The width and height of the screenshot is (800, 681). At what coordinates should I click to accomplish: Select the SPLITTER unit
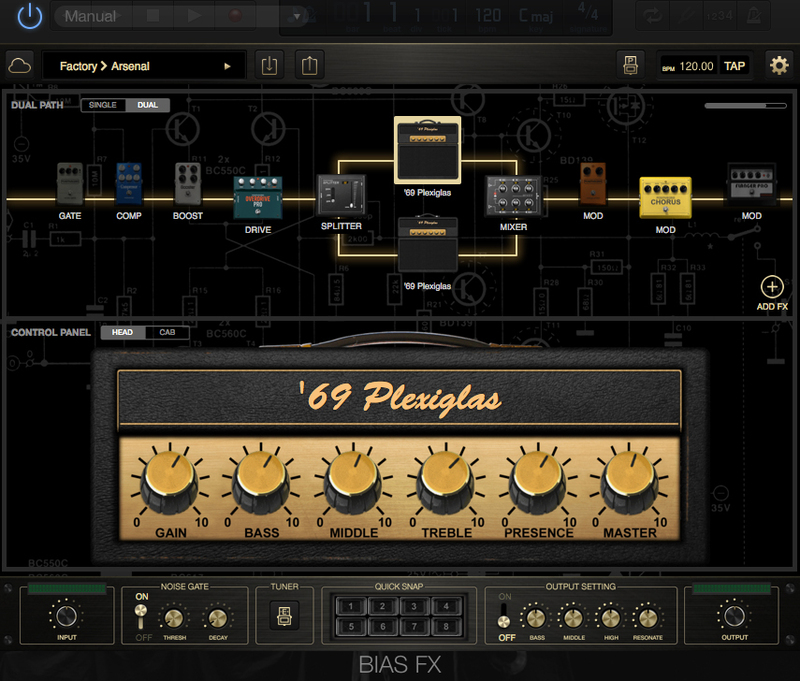341,195
